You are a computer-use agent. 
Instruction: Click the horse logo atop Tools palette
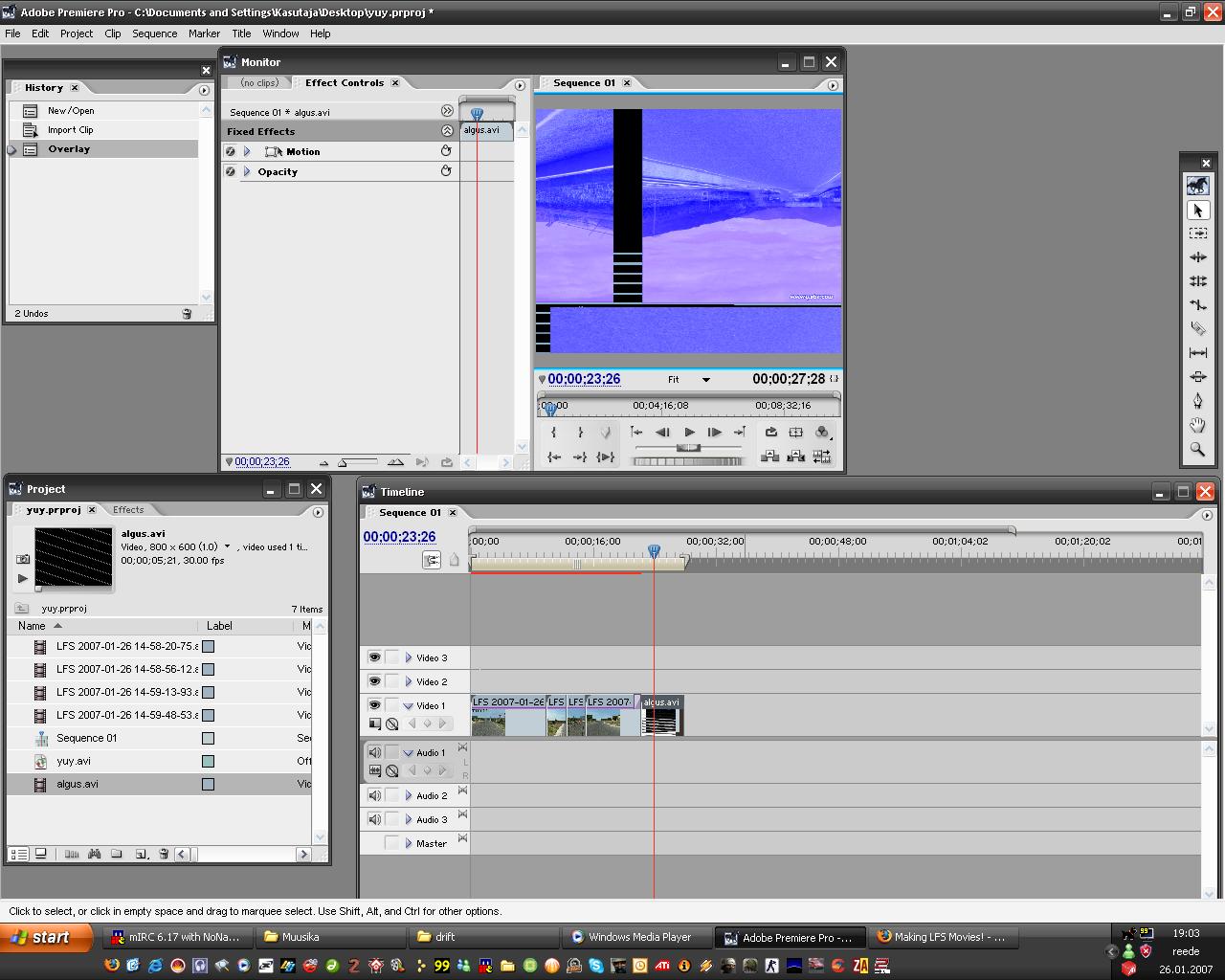1197,185
